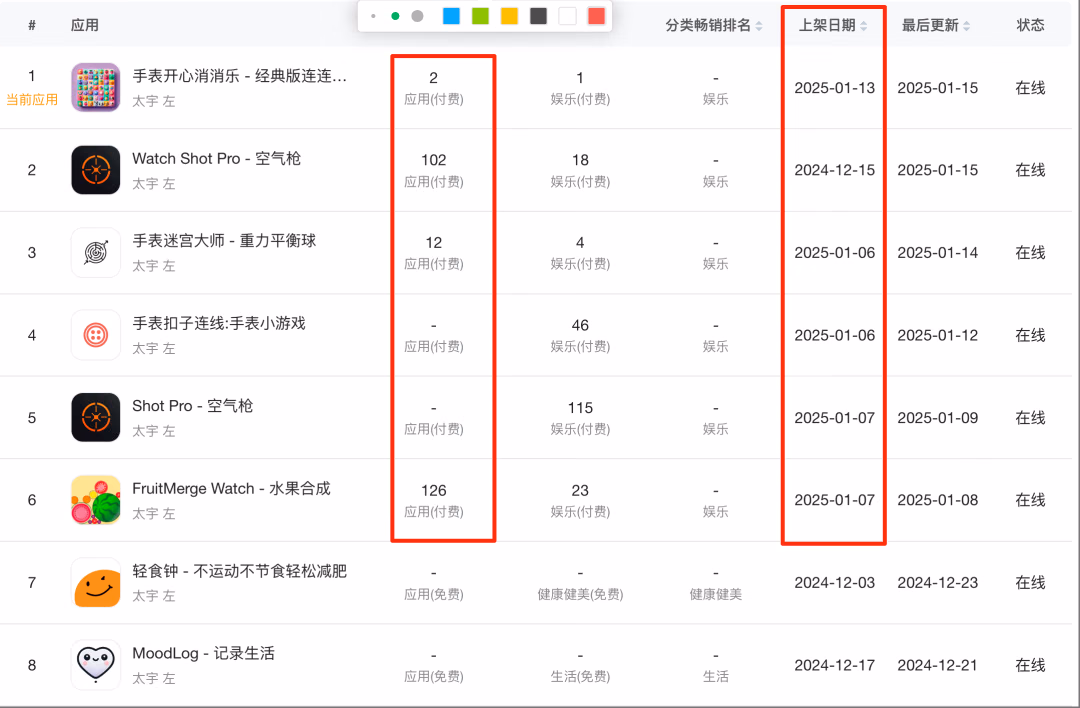The width and height of the screenshot is (1080, 708).
Task: Click the 上架日期 sort arrows
Action: [x=864, y=25]
